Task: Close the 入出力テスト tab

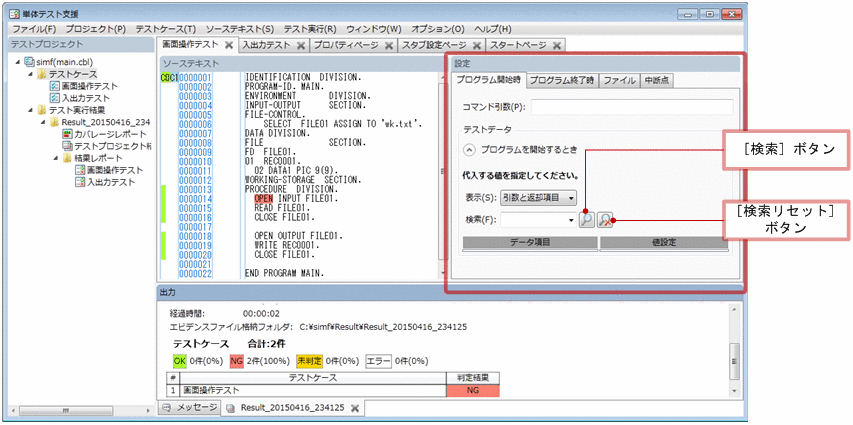Action: pyautogui.click(x=300, y=46)
